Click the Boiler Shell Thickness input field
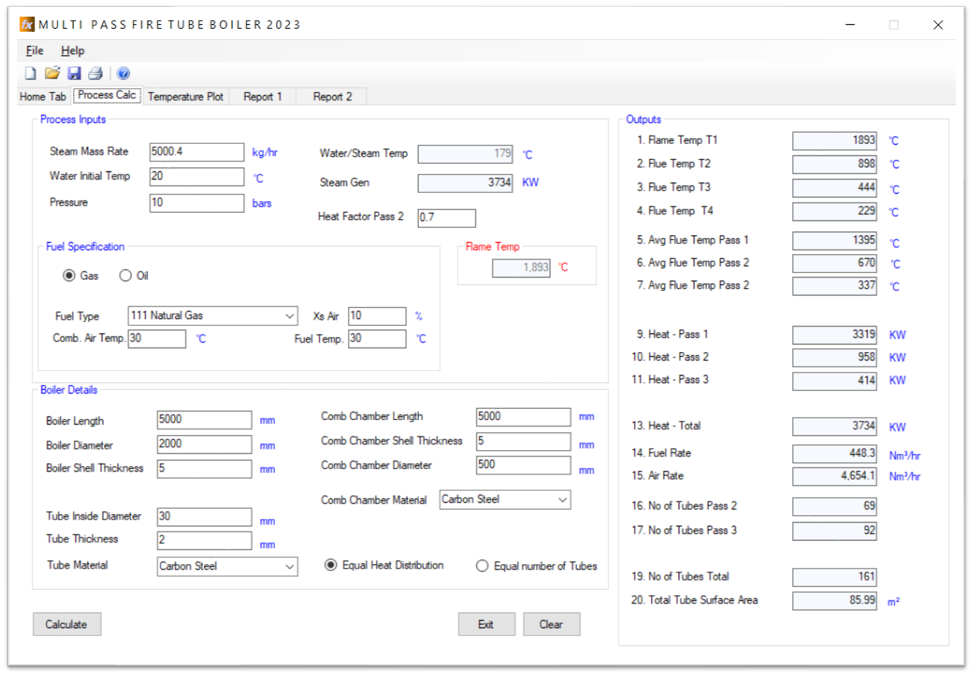Viewport: 973px width, 676px height. tap(204, 469)
